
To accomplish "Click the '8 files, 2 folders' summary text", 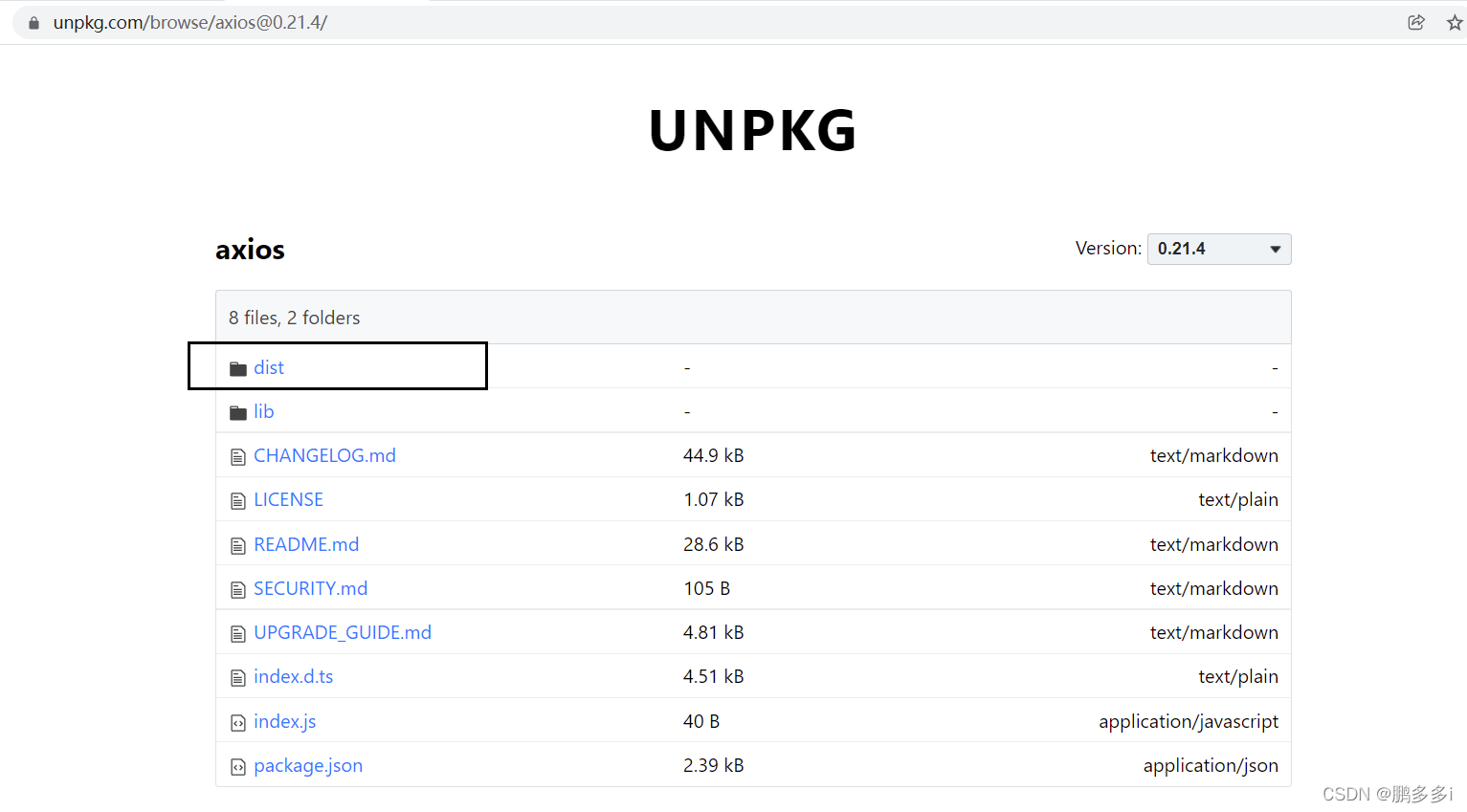I will pyautogui.click(x=295, y=318).
